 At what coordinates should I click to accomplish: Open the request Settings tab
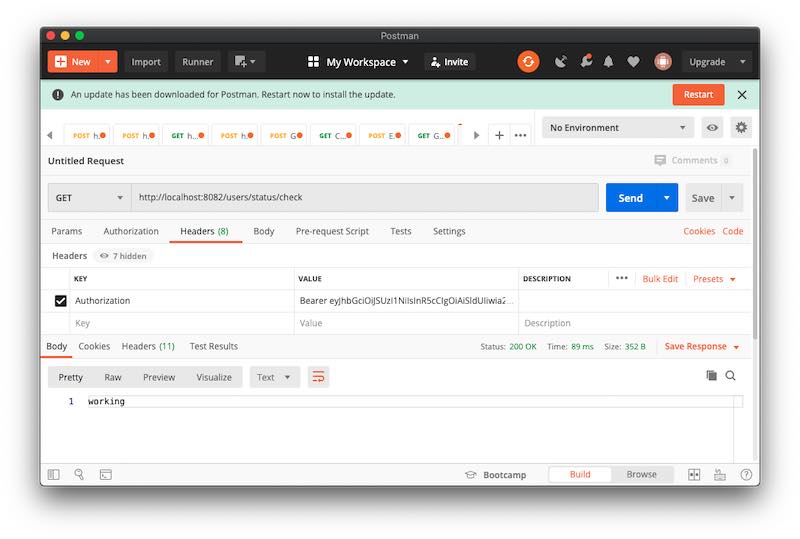point(449,231)
